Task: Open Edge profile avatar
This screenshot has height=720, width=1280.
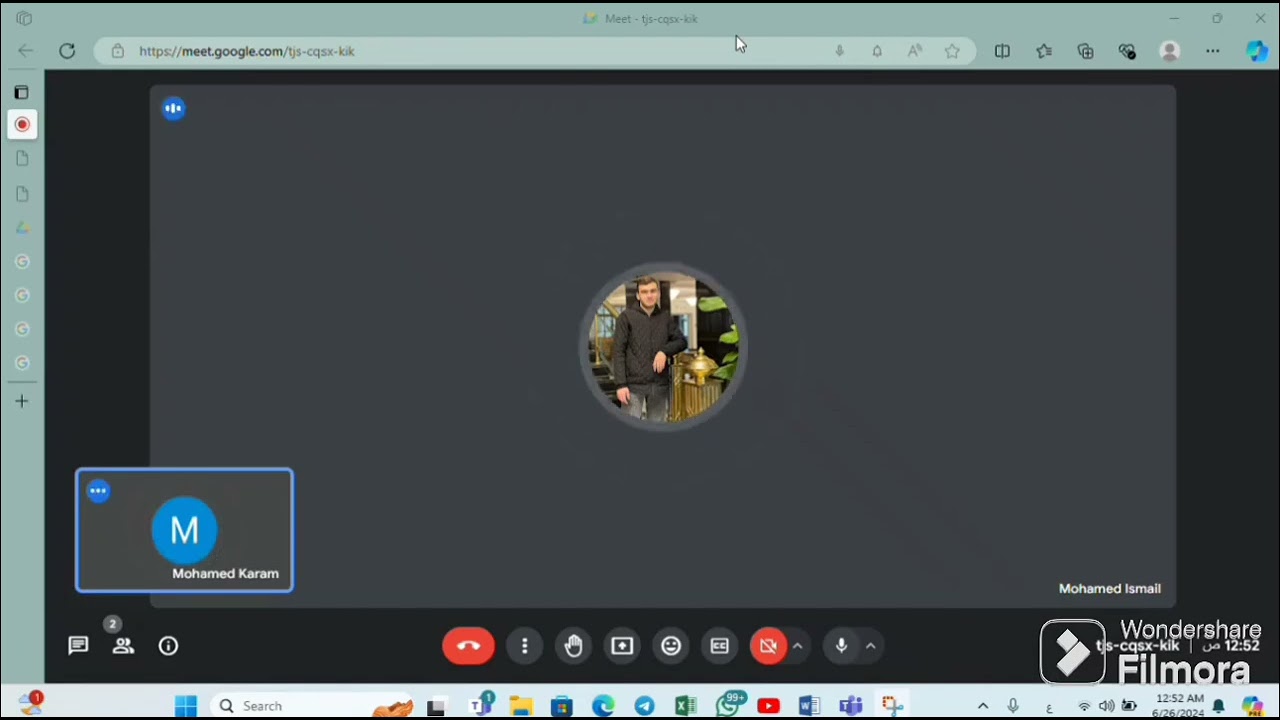Action: [1169, 51]
